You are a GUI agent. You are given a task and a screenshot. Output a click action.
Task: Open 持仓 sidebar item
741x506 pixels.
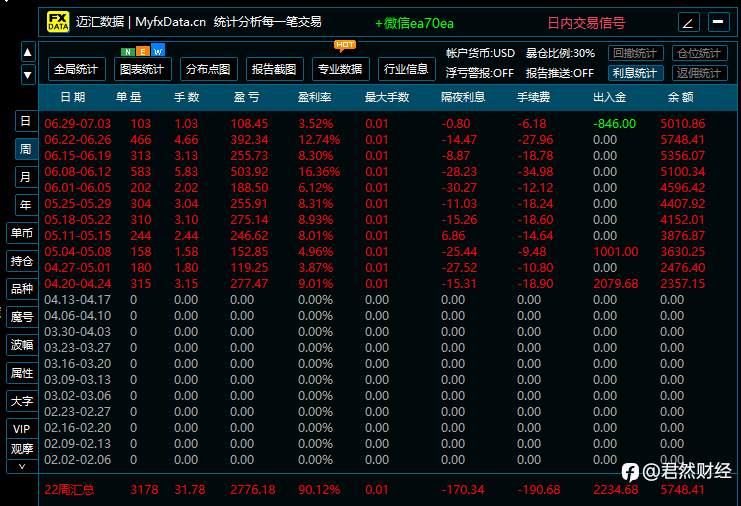tap(22, 261)
